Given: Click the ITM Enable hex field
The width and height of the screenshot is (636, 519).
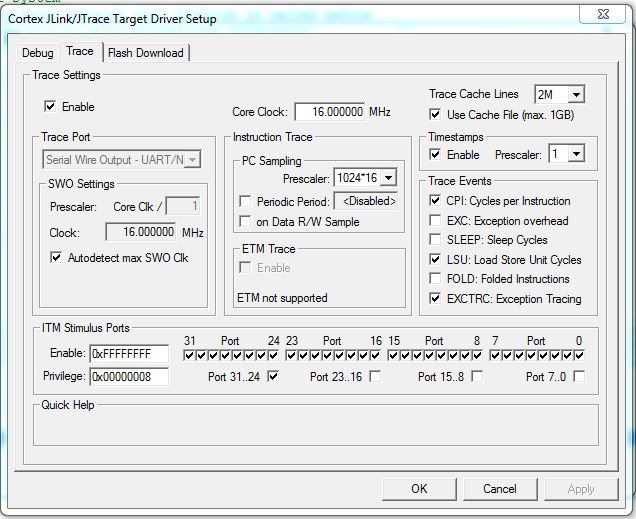Looking at the screenshot, I should click(129, 354).
